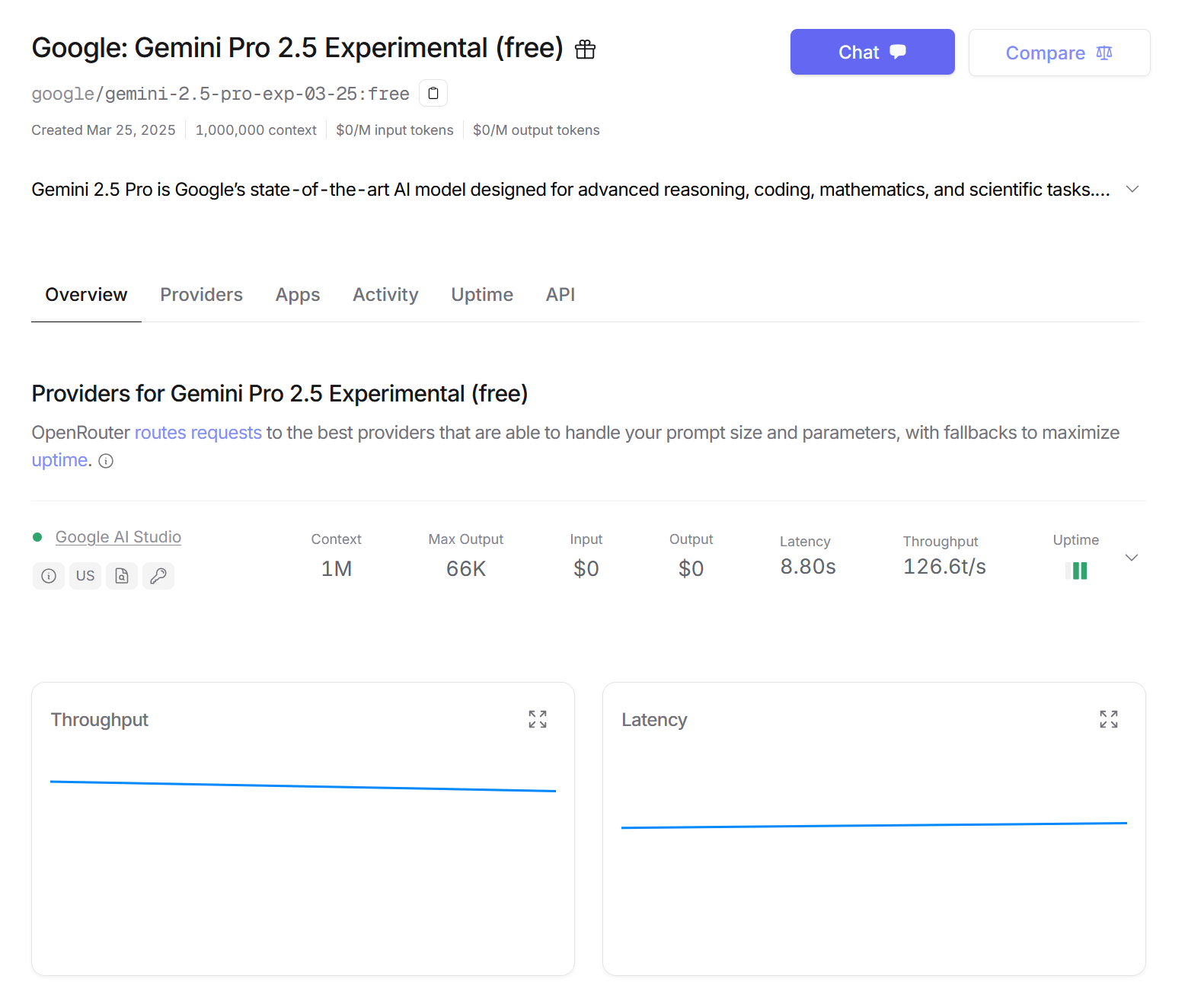This screenshot has width=1204, height=982.
Task: Click the info icon after uptime link
Action: (107, 461)
